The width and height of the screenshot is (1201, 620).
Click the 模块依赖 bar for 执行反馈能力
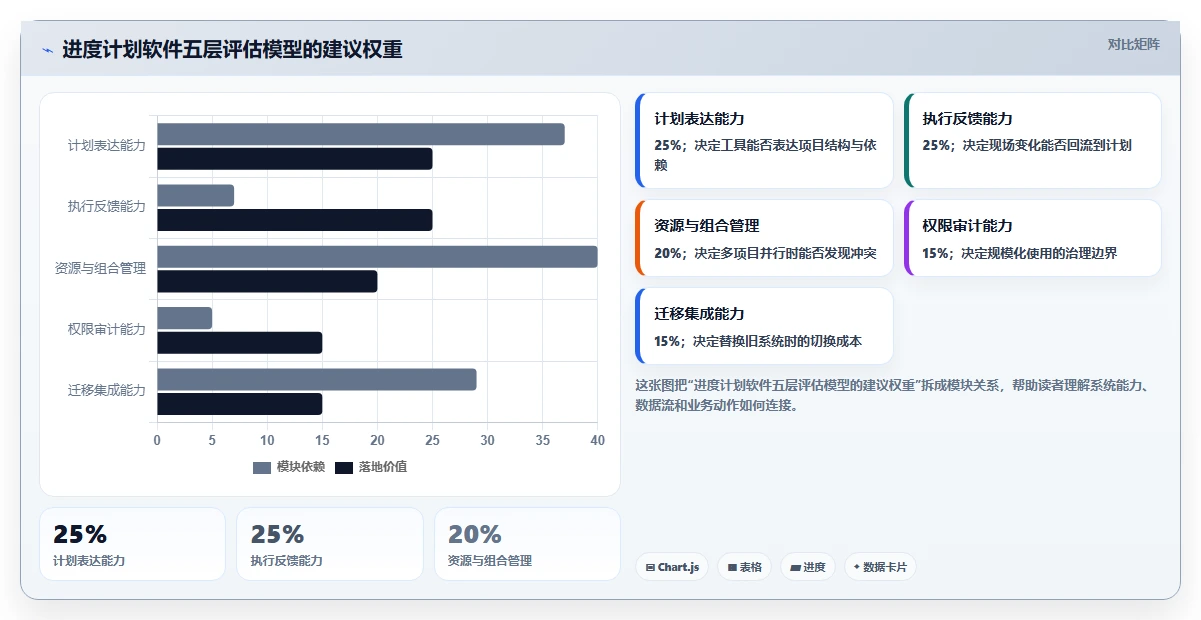[195, 195]
